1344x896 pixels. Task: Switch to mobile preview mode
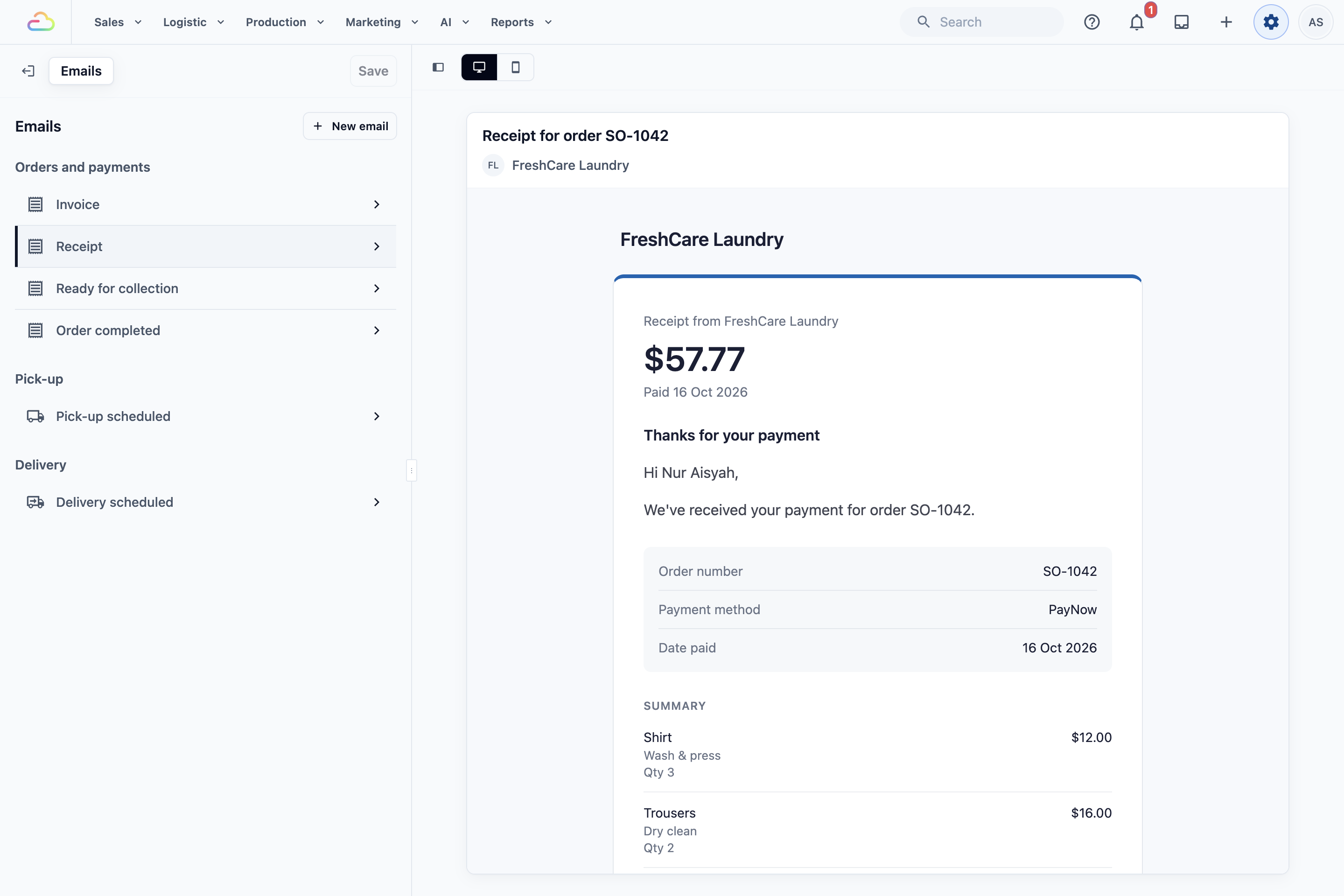tap(515, 67)
